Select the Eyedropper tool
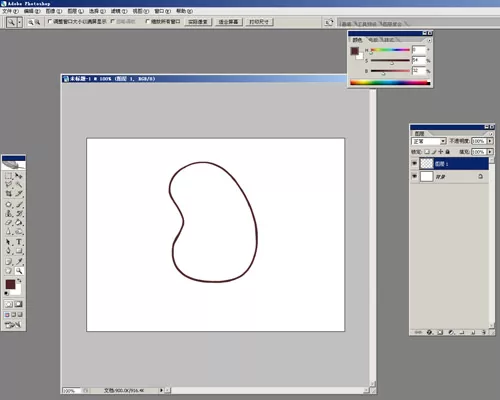This screenshot has height=400, width=500. click(x=19, y=262)
